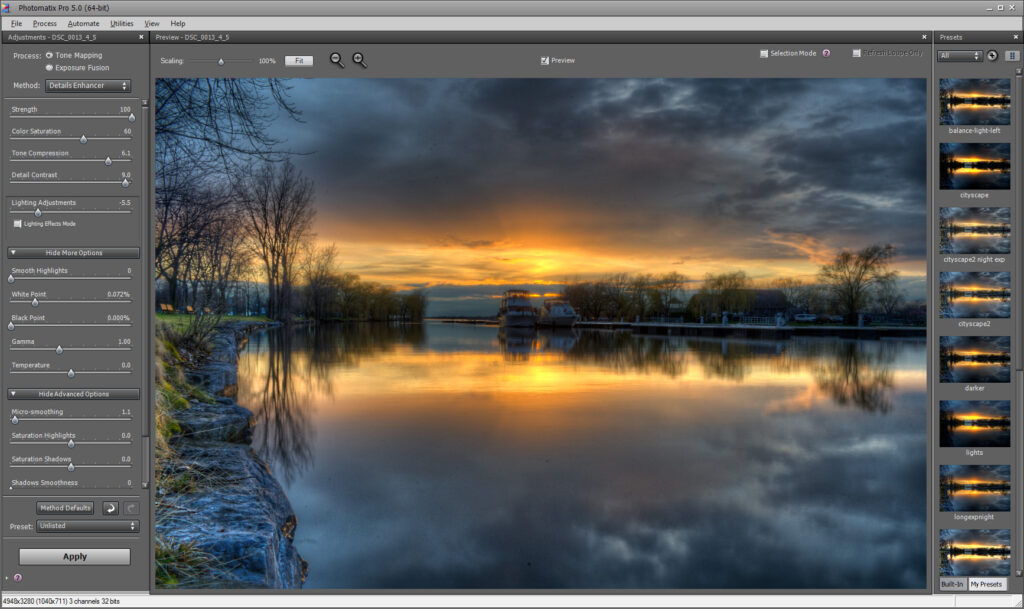Select the cityscape preset thumbnail

[x=974, y=166]
